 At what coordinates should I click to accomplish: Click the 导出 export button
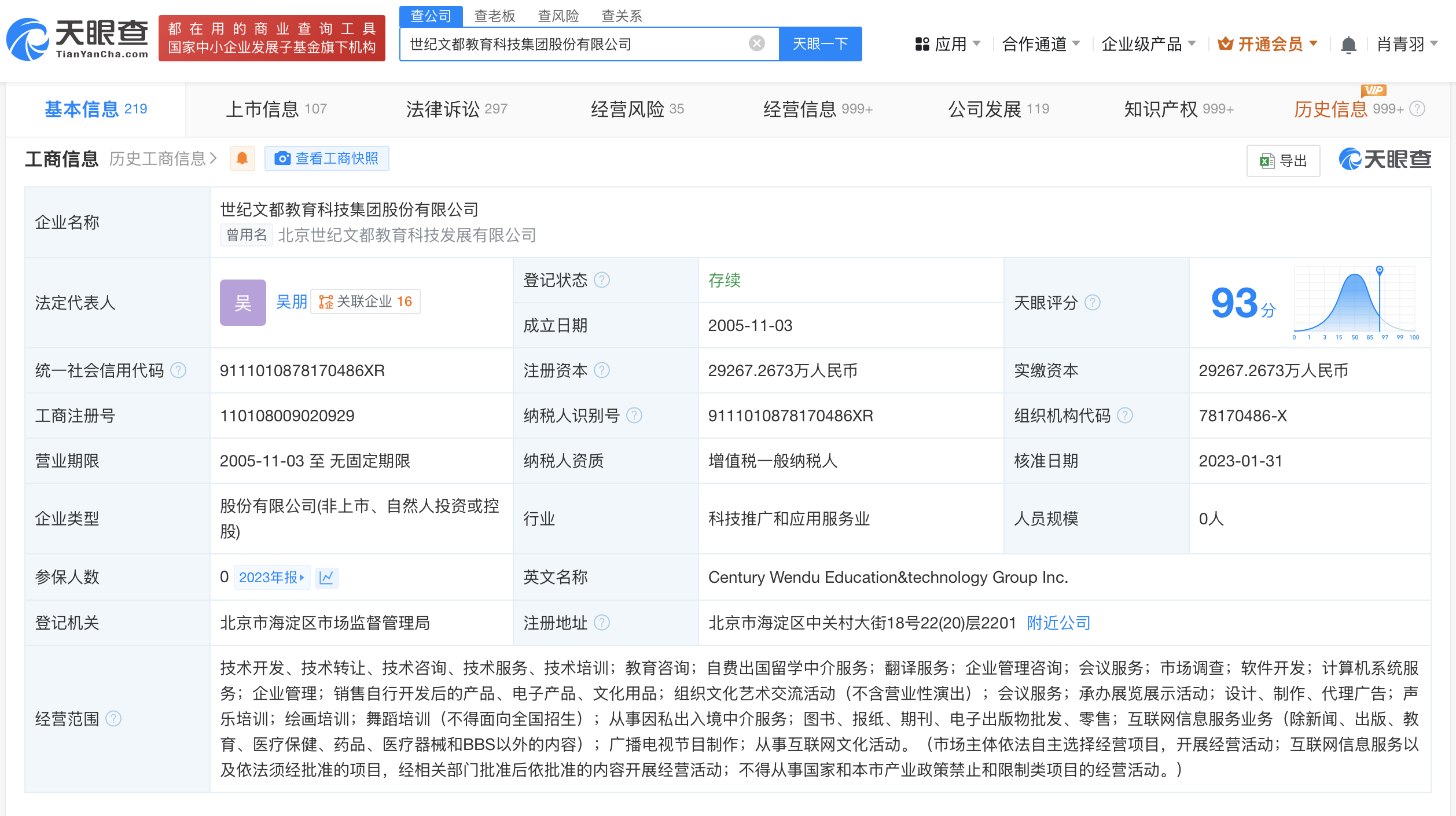pyautogui.click(x=1283, y=161)
